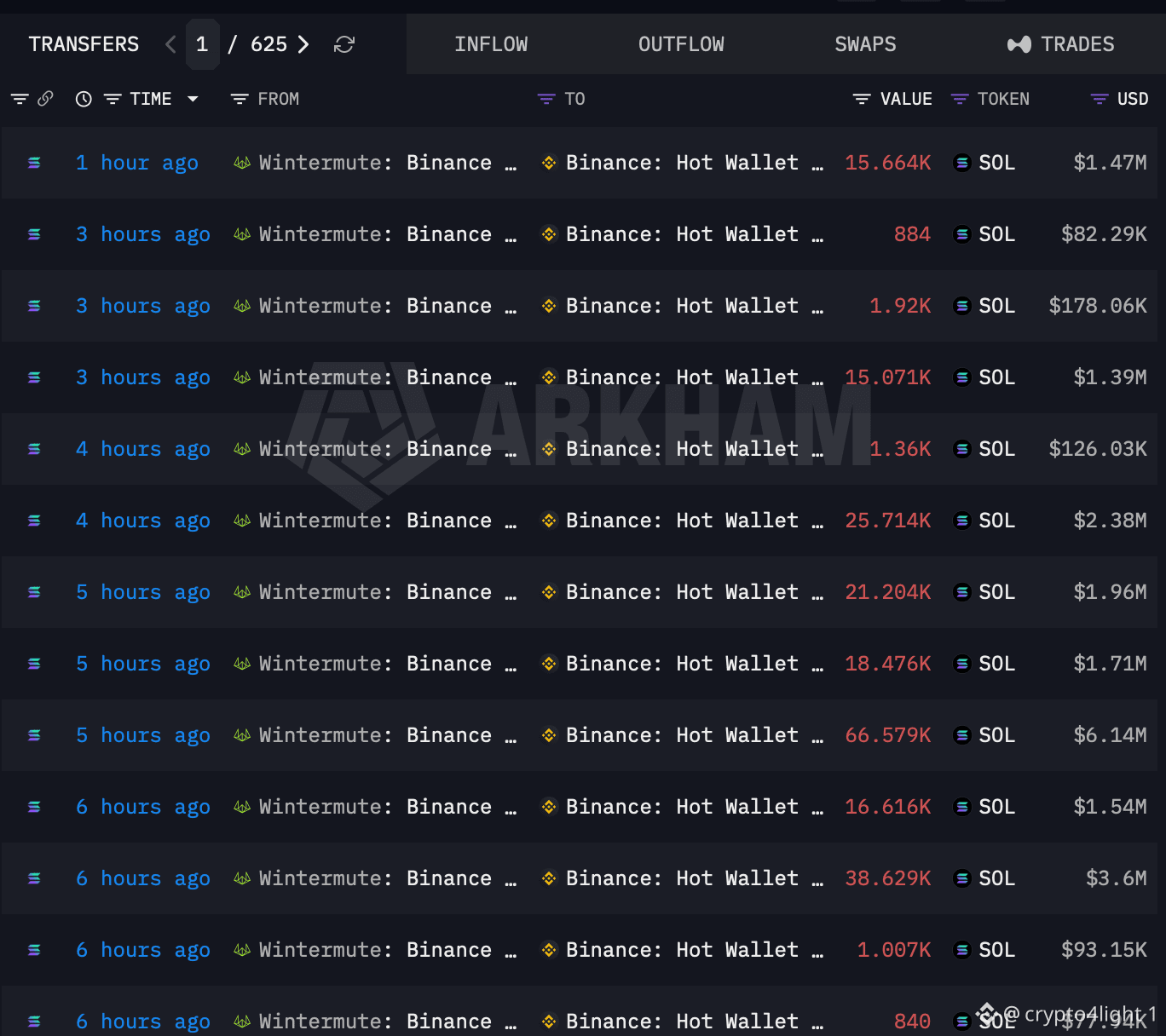Go to the previous transfers page
The width and height of the screenshot is (1166, 1036).
[x=170, y=44]
